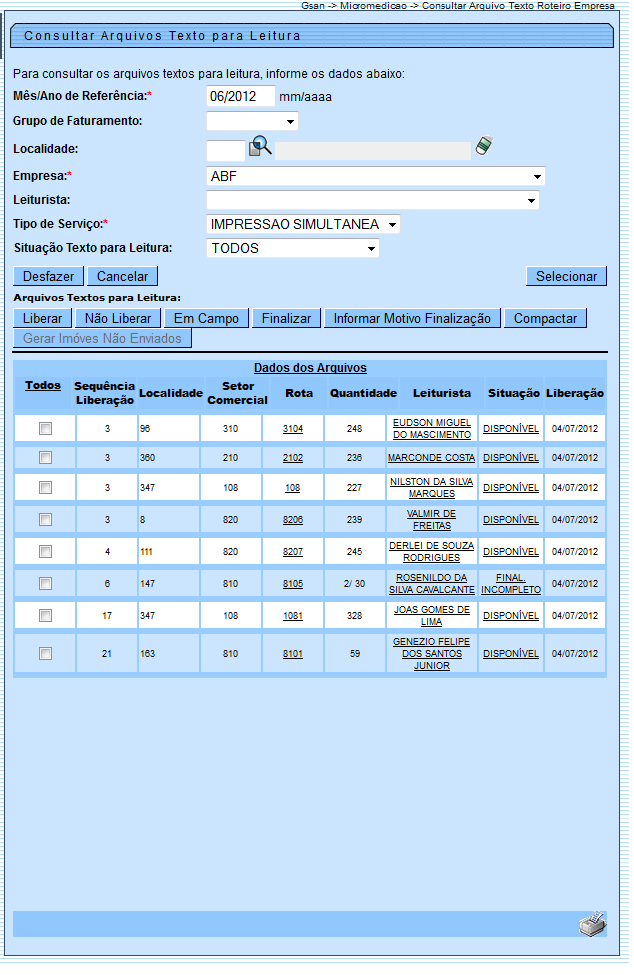
Task: Click the Desfazer button
Action: click(48, 277)
